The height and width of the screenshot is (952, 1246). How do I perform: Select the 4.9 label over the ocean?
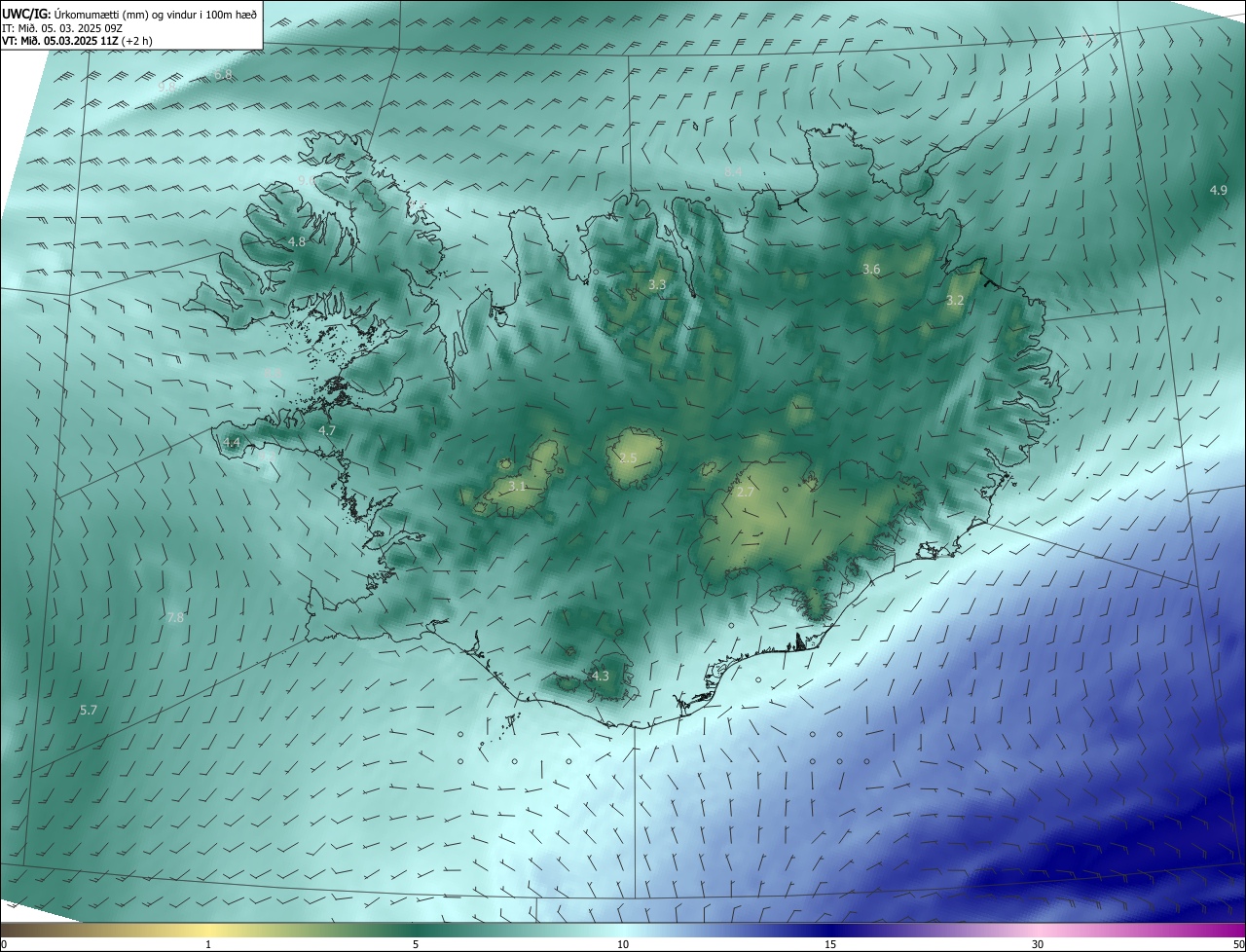coord(1218,191)
